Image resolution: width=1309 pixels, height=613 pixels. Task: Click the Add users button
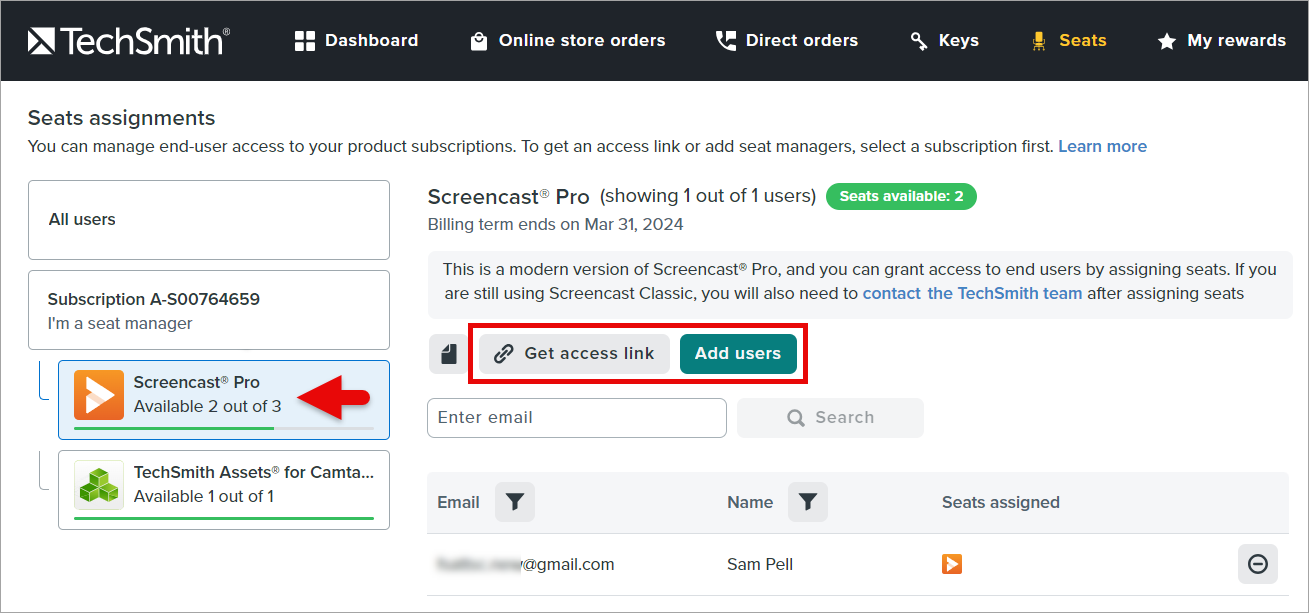point(738,354)
